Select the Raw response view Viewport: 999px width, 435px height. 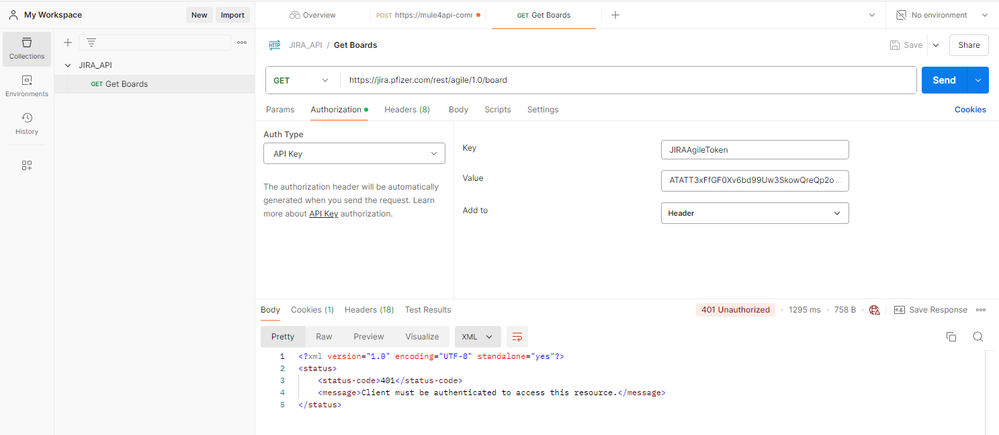[324, 336]
